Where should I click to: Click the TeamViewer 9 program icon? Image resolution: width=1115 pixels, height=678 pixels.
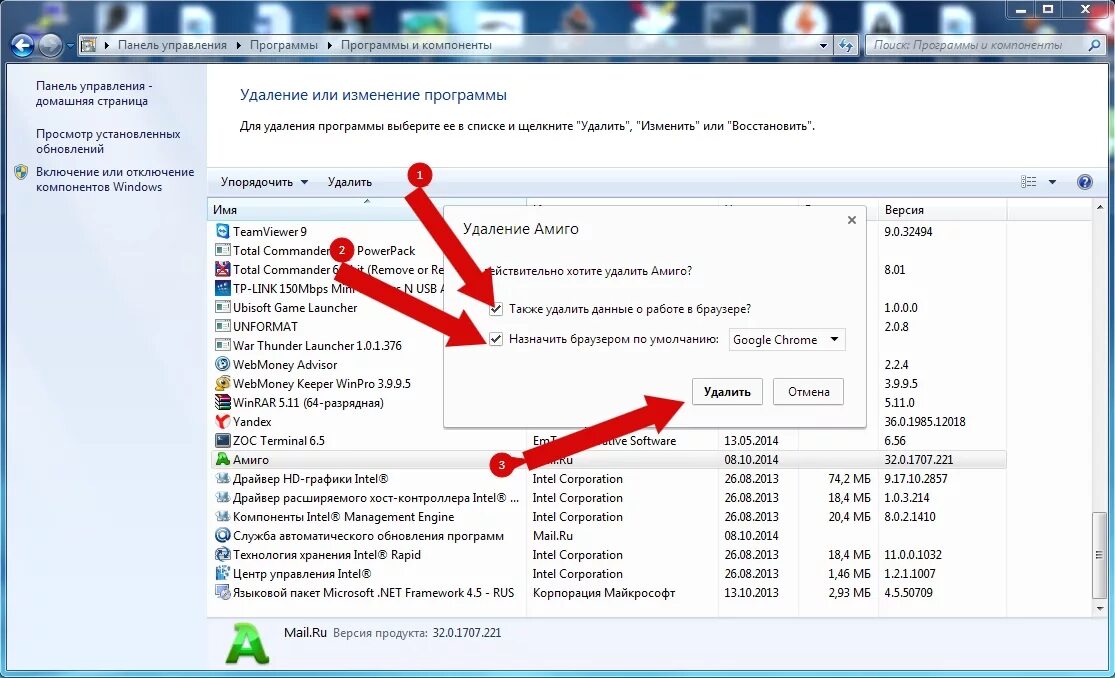tap(223, 231)
